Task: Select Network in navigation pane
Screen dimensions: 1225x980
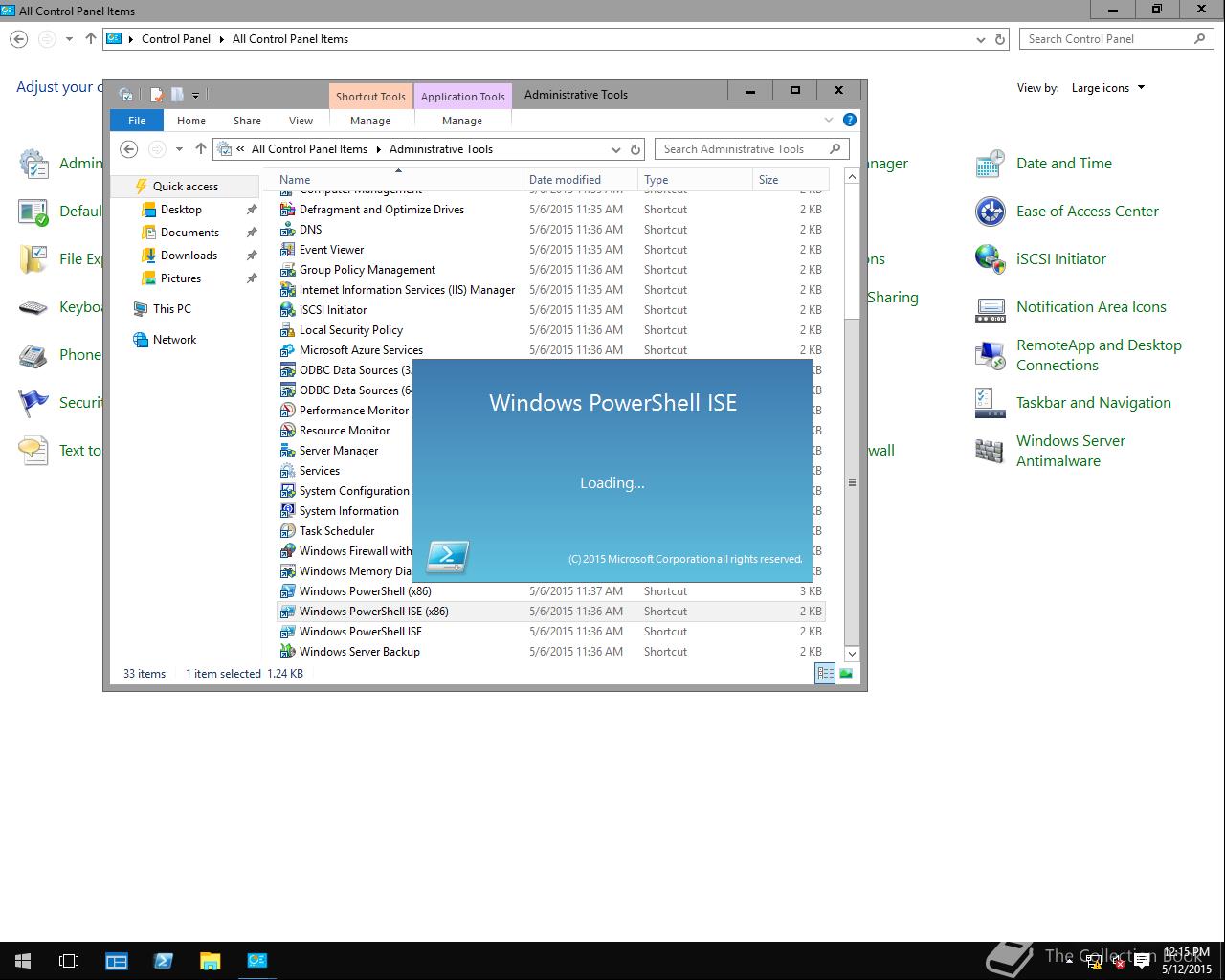Action: (x=174, y=340)
